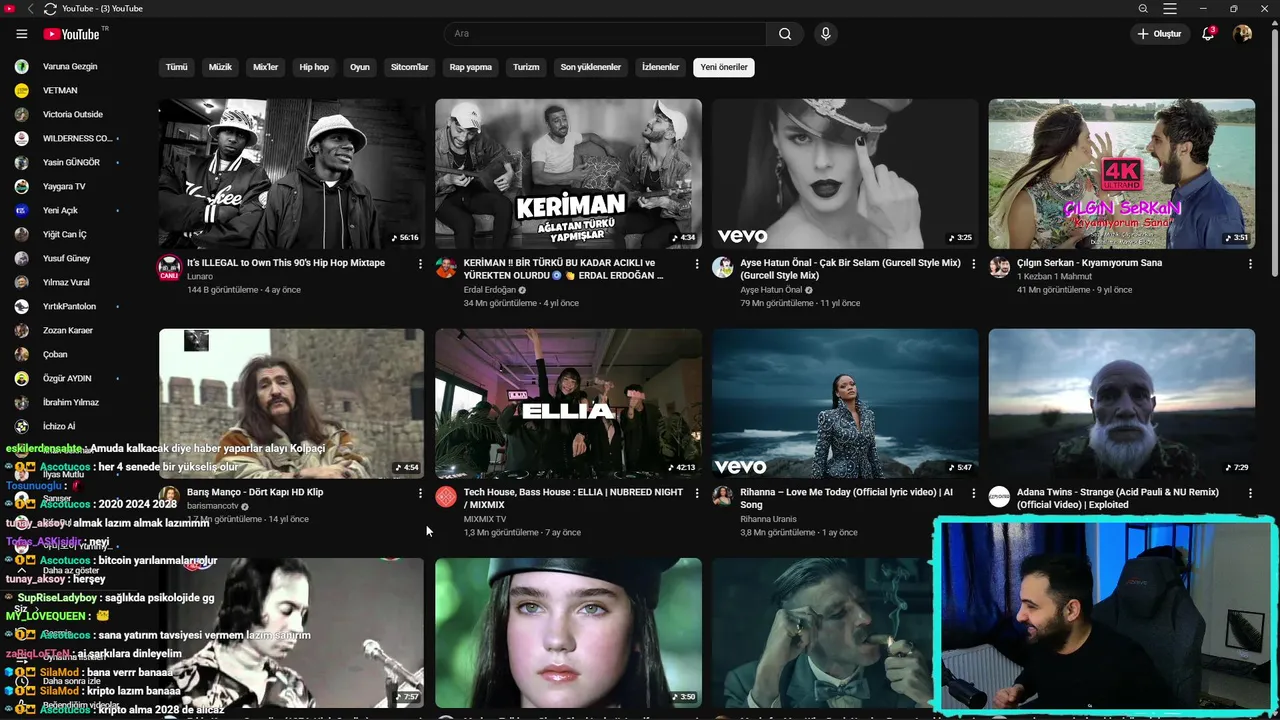Select the Mix'ler filter chip
Screen dimensions: 1280x720
click(265, 67)
